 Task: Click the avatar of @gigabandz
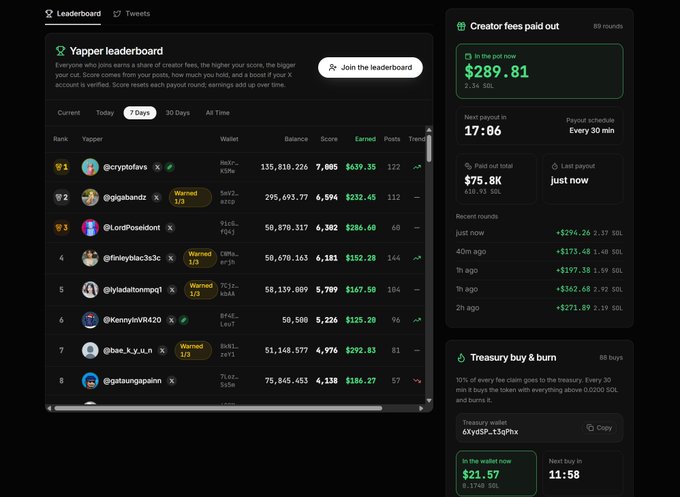[x=90, y=197]
